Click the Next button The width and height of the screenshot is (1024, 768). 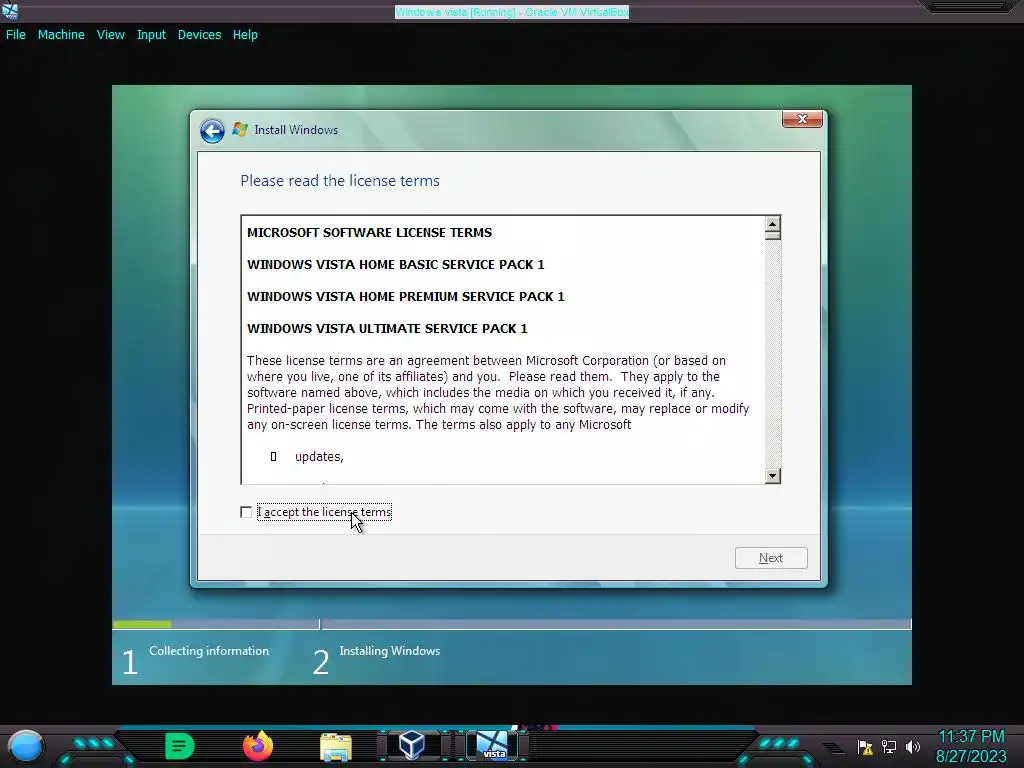(x=771, y=558)
